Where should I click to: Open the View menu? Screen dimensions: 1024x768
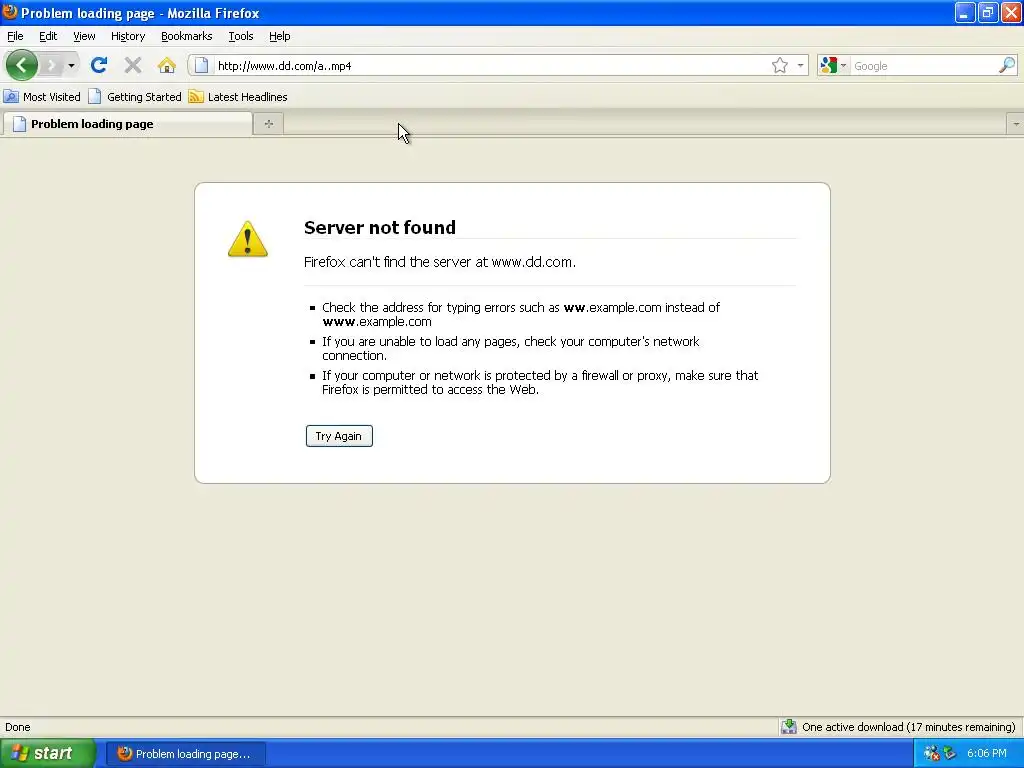pos(84,36)
